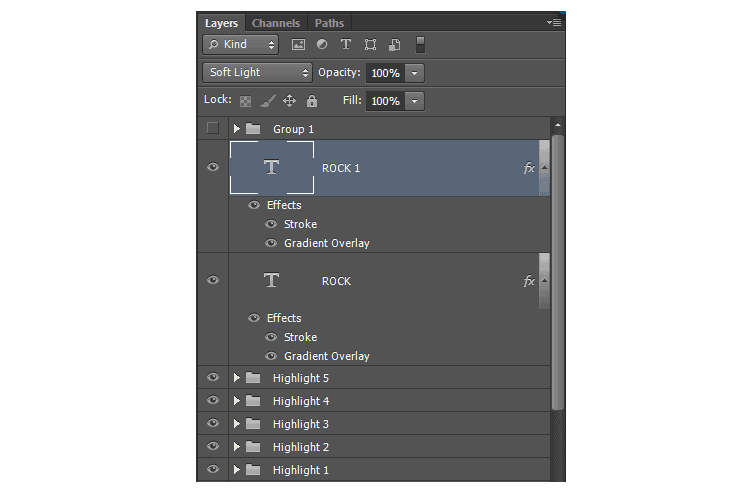Toggle the layer filtering switch
The width and height of the screenshot is (740, 493).
[420, 45]
